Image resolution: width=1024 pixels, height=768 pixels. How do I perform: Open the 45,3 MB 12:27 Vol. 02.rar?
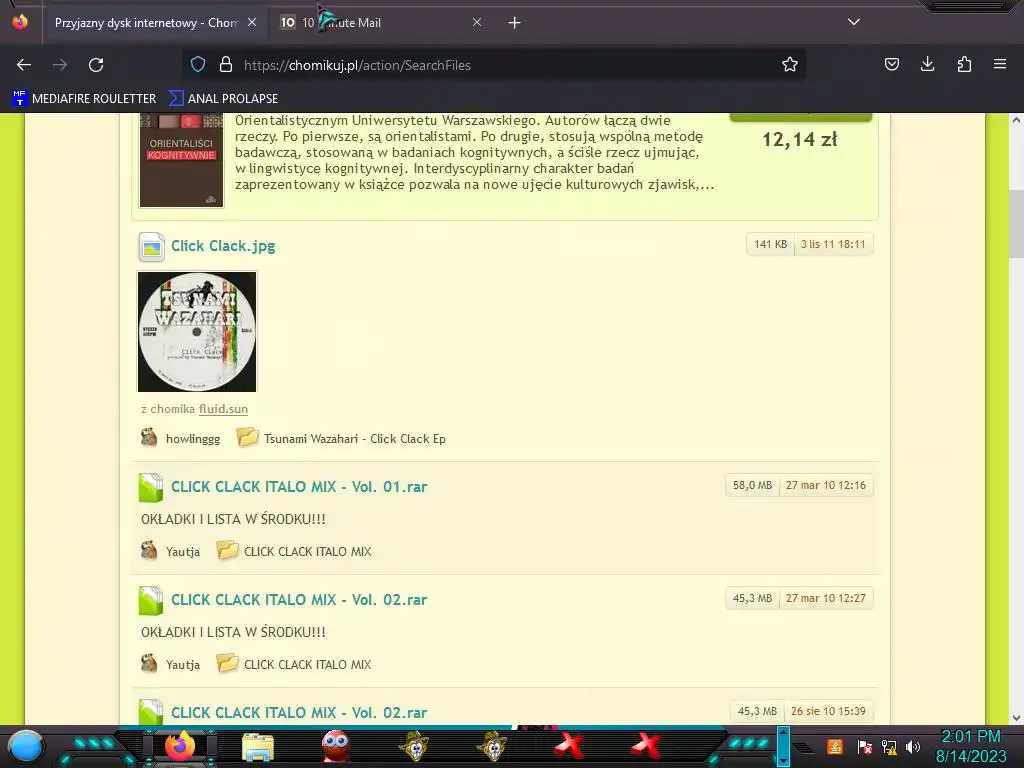(x=299, y=600)
